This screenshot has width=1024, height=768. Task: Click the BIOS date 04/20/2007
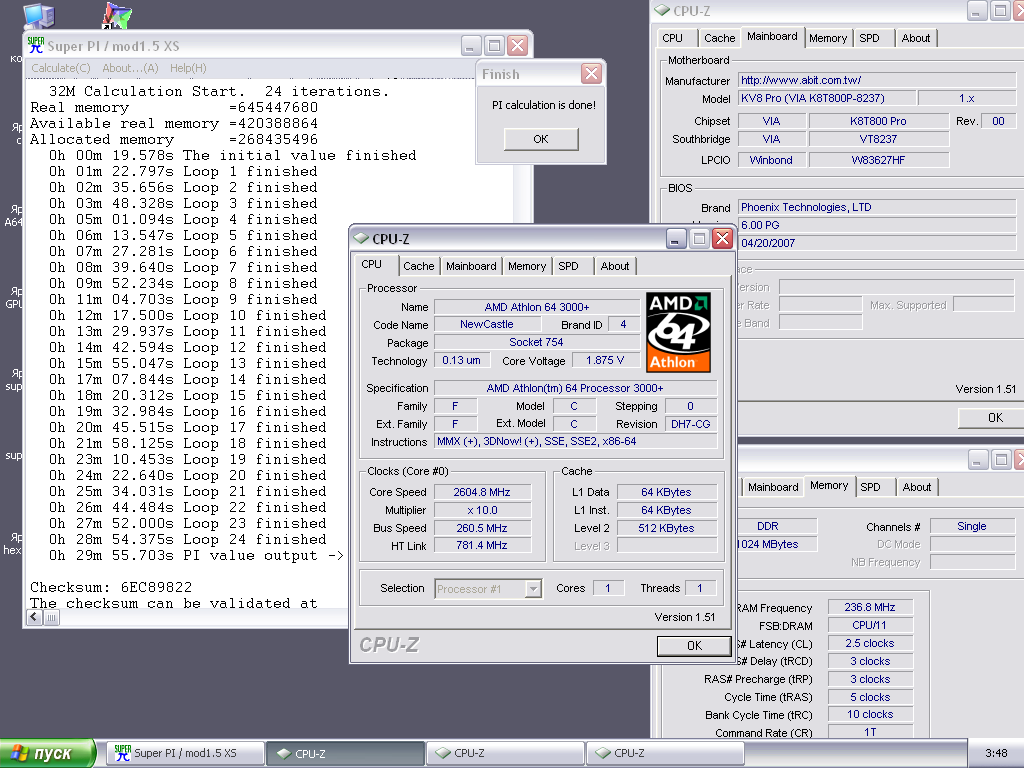pyautogui.click(x=876, y=243)
